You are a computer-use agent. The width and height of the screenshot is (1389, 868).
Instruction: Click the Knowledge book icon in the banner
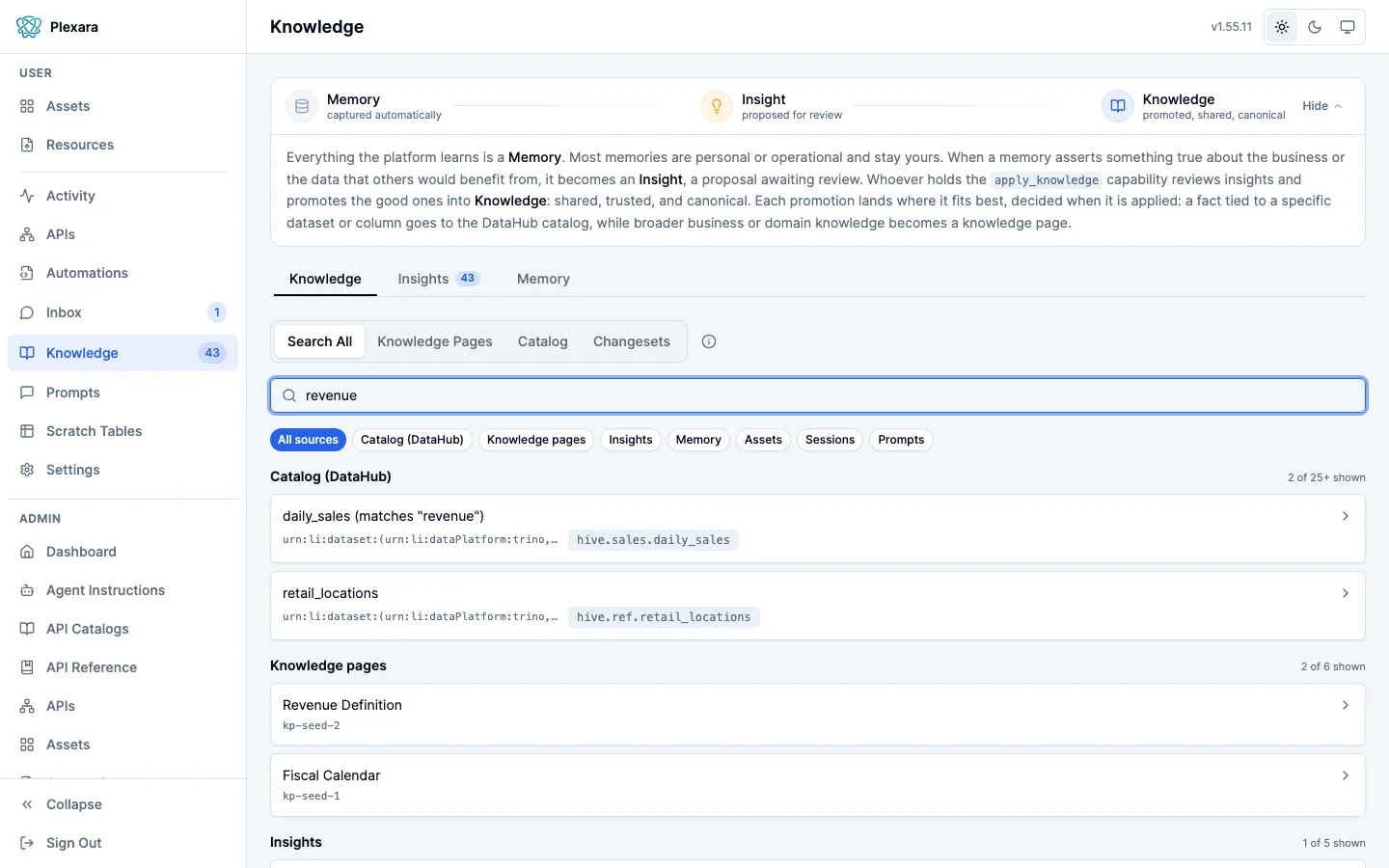pyautogui.click(x=1118, y=106)
